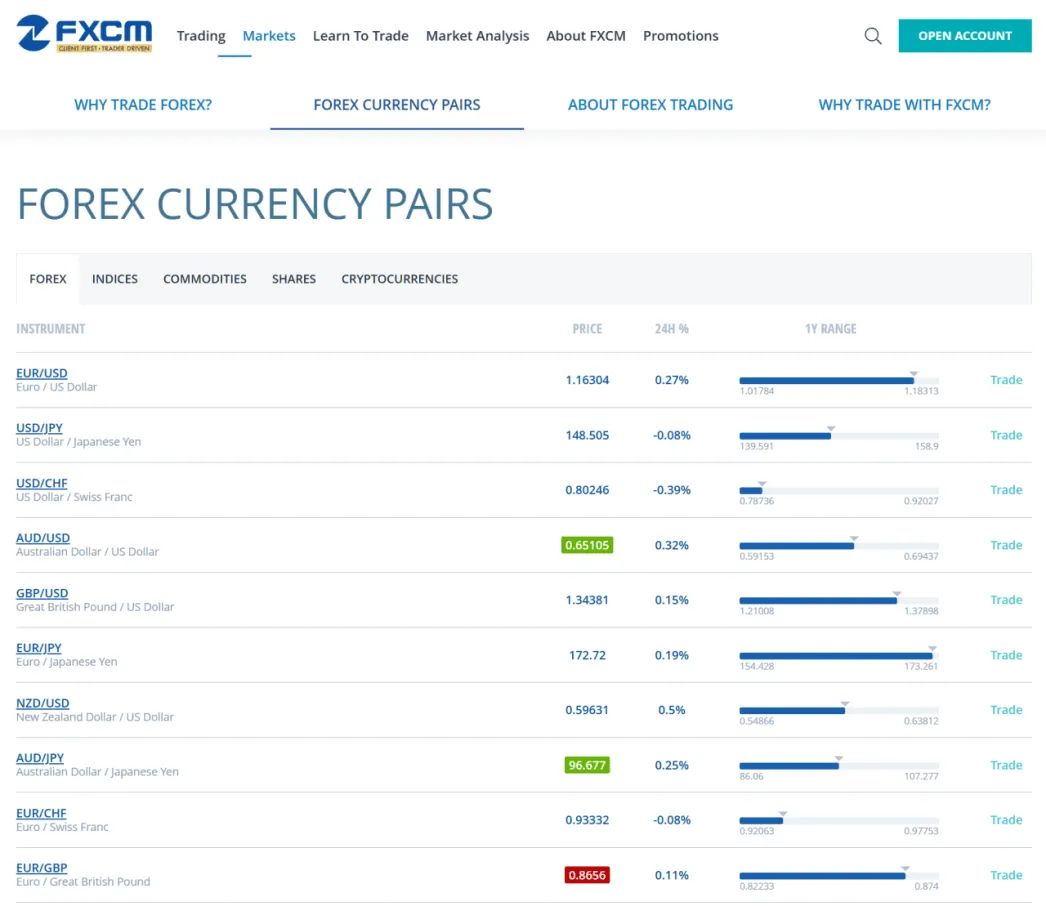
Task: Open the AUD/JPY instrument link
Action: coord(40,758)
